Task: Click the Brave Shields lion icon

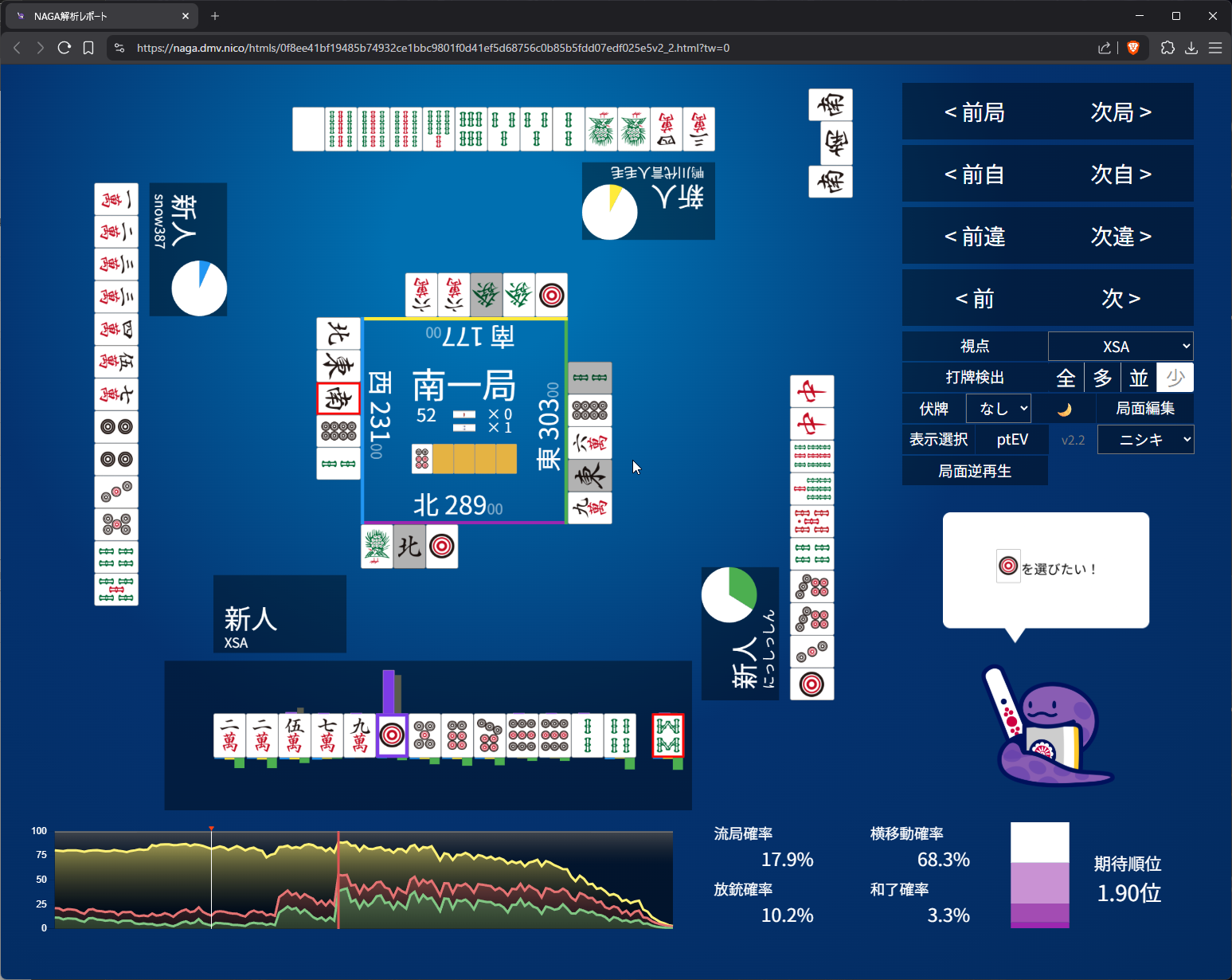Action: (x=1132, y=48)
